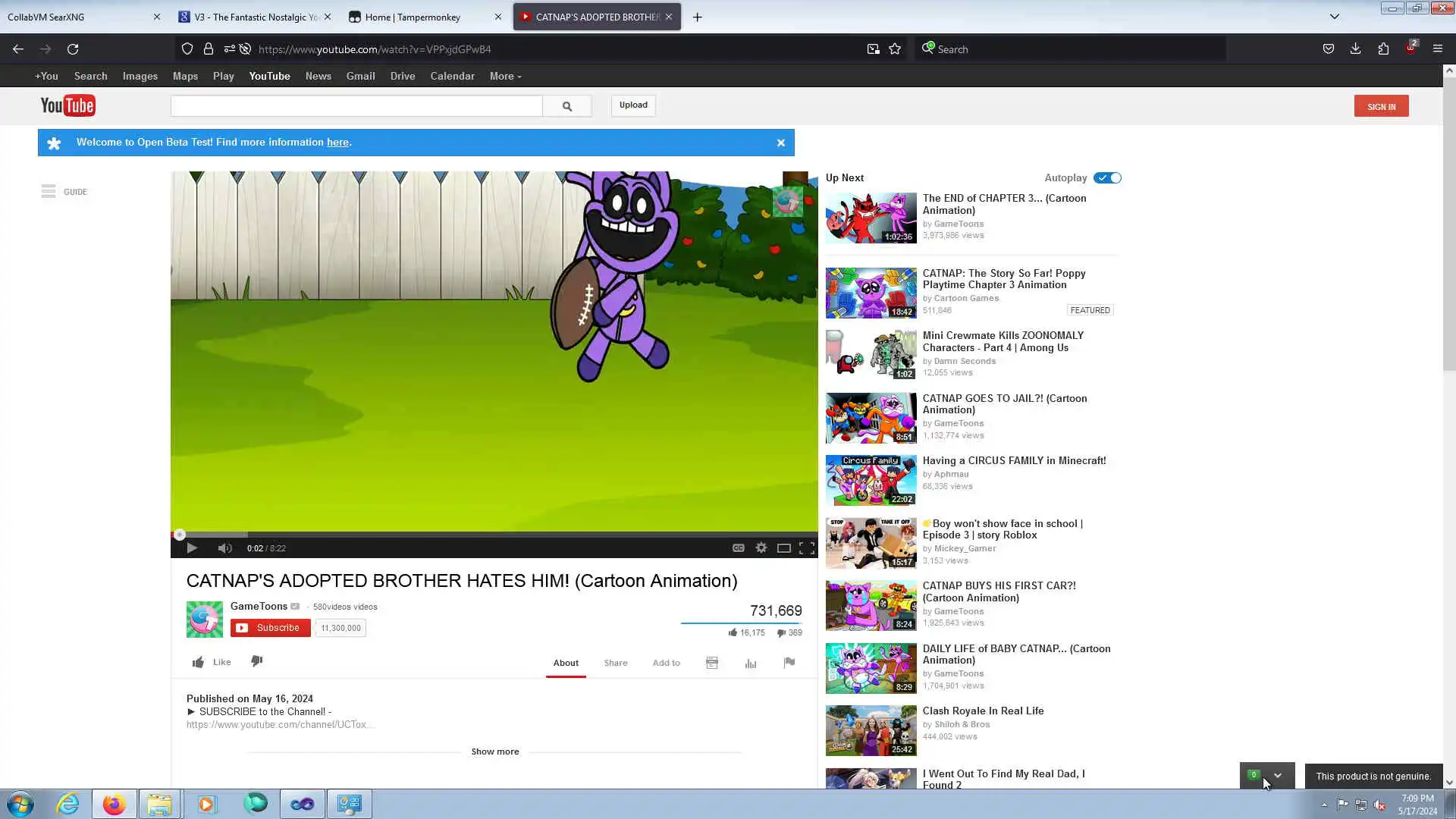Expand the GUIDE sidebar menu
The width and height of the screenshot is (1456, 819).
(64, 192)
